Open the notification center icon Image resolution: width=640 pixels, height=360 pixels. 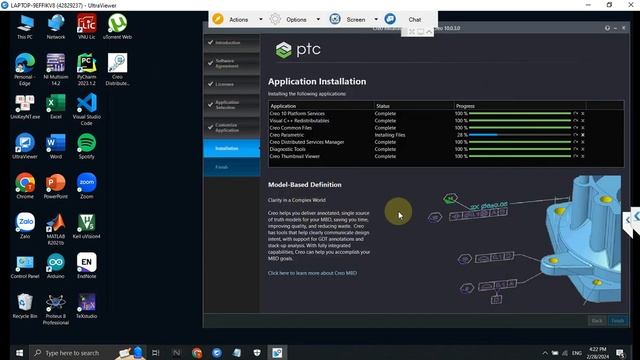[620, 353]
